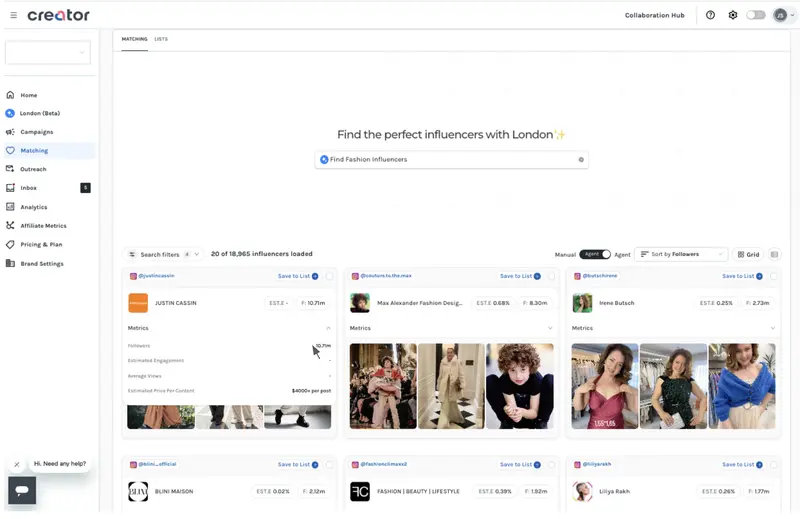
Task: Open the help question mark icon
Action: pyautogui.click(x=710, y=15)
